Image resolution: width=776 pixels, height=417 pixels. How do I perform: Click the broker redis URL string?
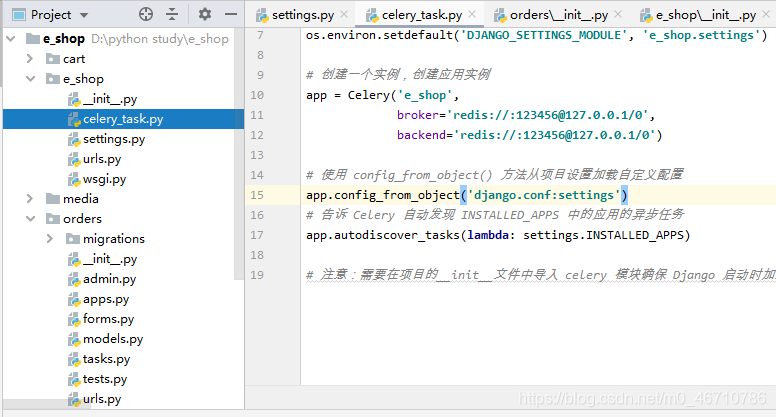pos(548,115)
